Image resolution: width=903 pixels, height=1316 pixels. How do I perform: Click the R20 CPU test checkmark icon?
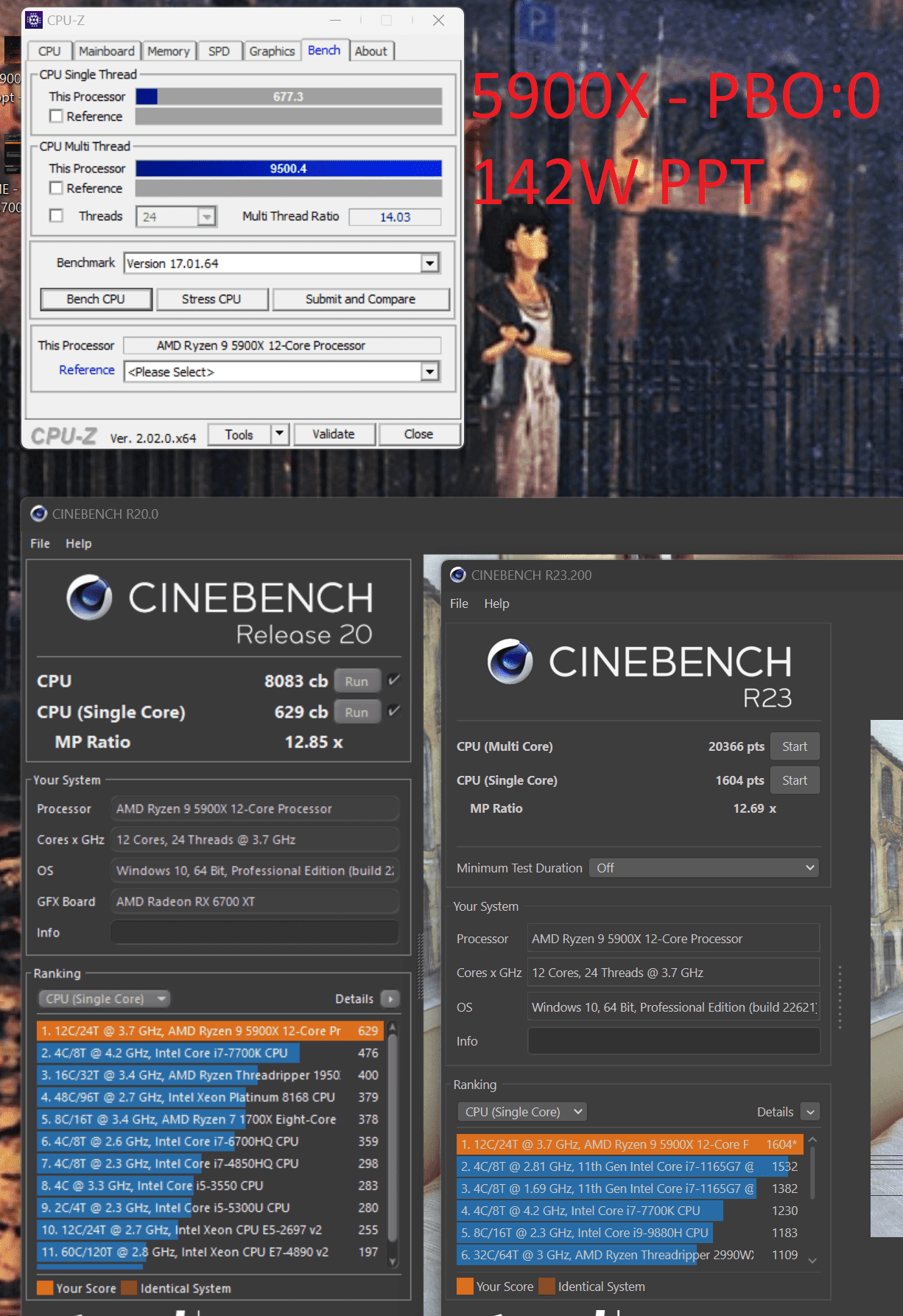[x=394, y=680]
